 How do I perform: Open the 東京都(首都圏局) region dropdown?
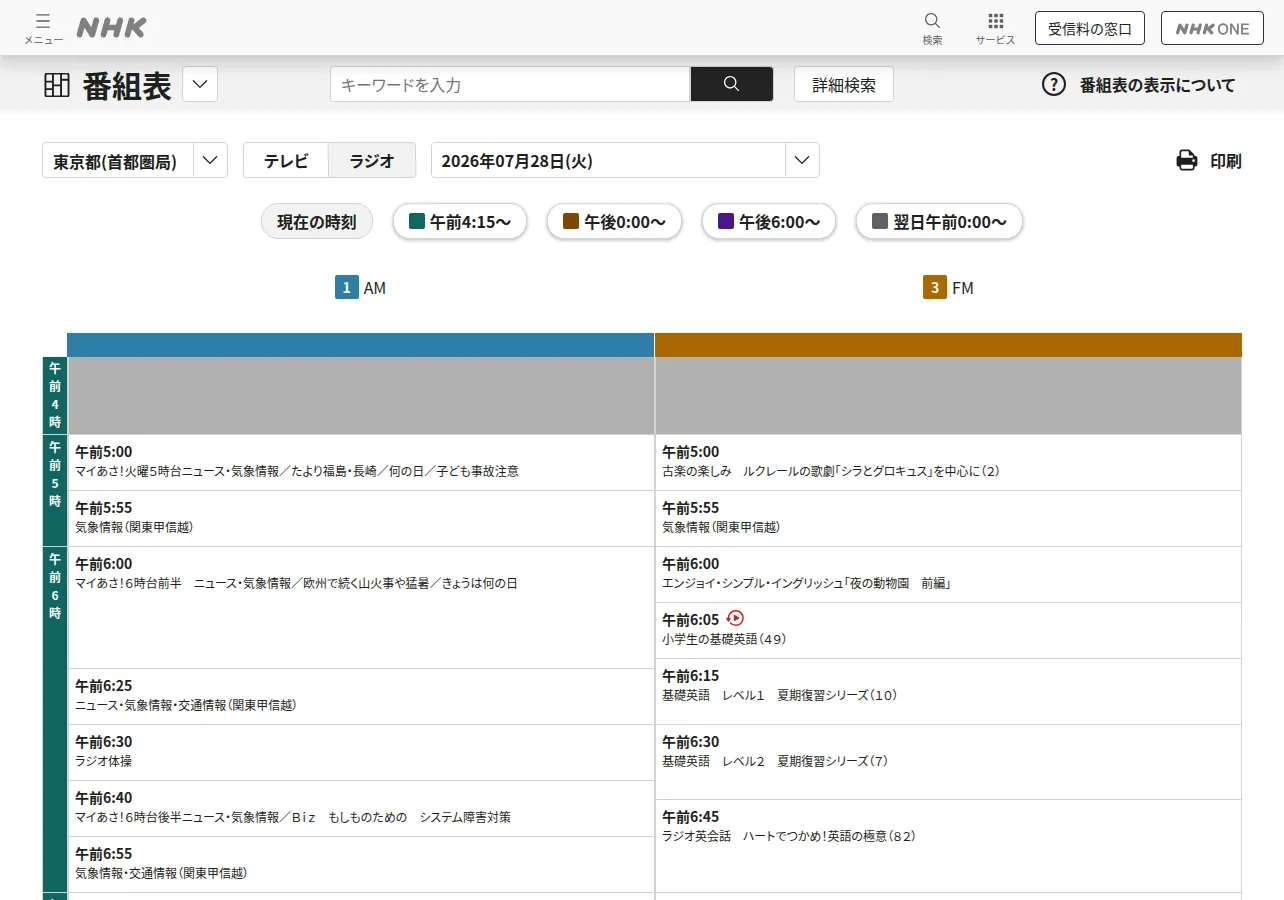[x=135, y=160]
